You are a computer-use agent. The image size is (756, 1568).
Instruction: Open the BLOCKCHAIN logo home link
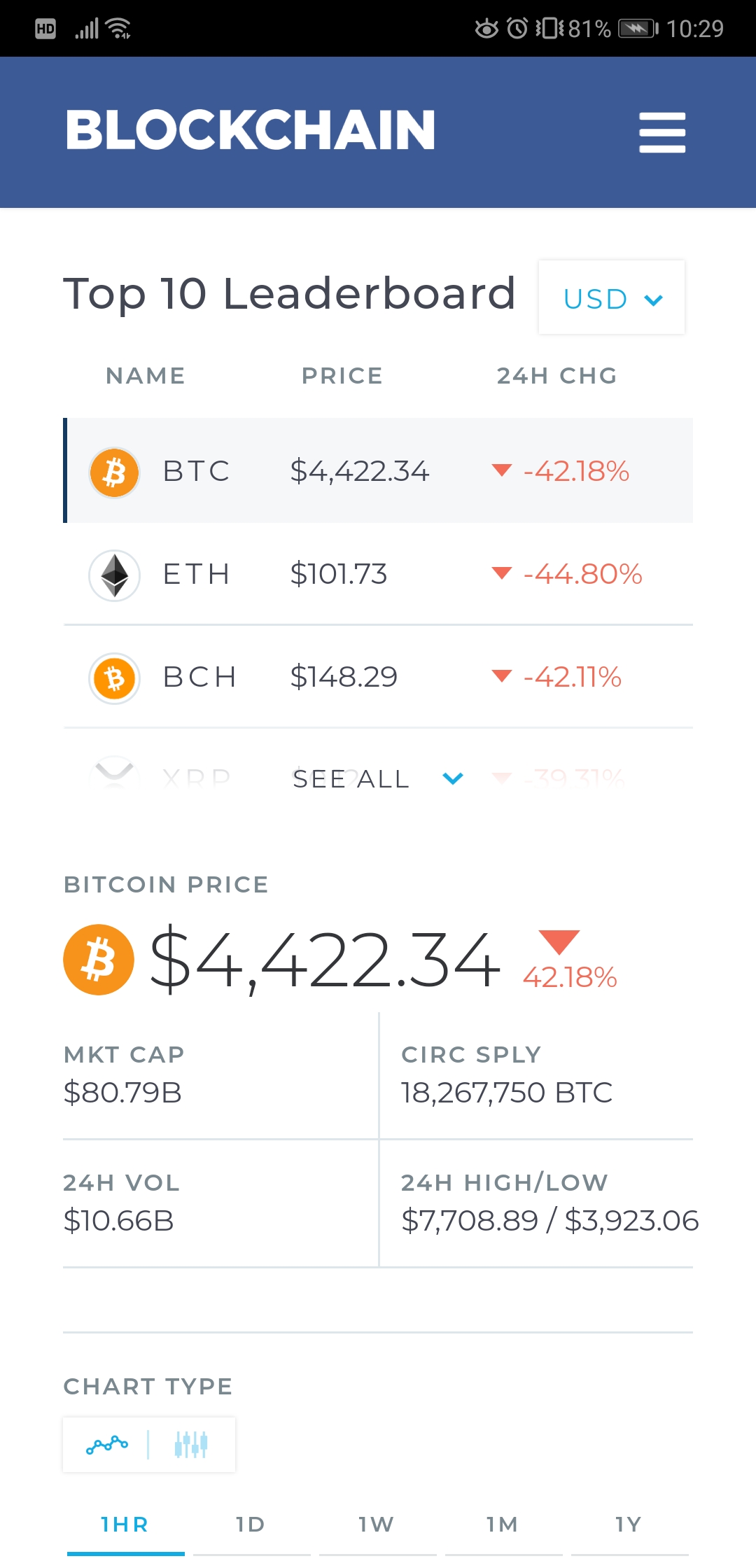pos(251,130)
